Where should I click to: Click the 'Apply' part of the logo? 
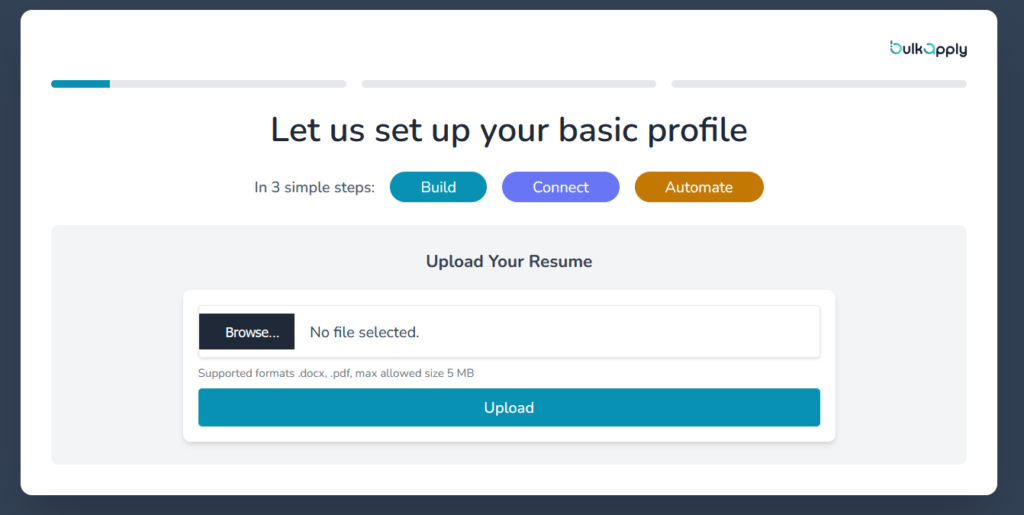pyautogui.click(x=945, y=49)
